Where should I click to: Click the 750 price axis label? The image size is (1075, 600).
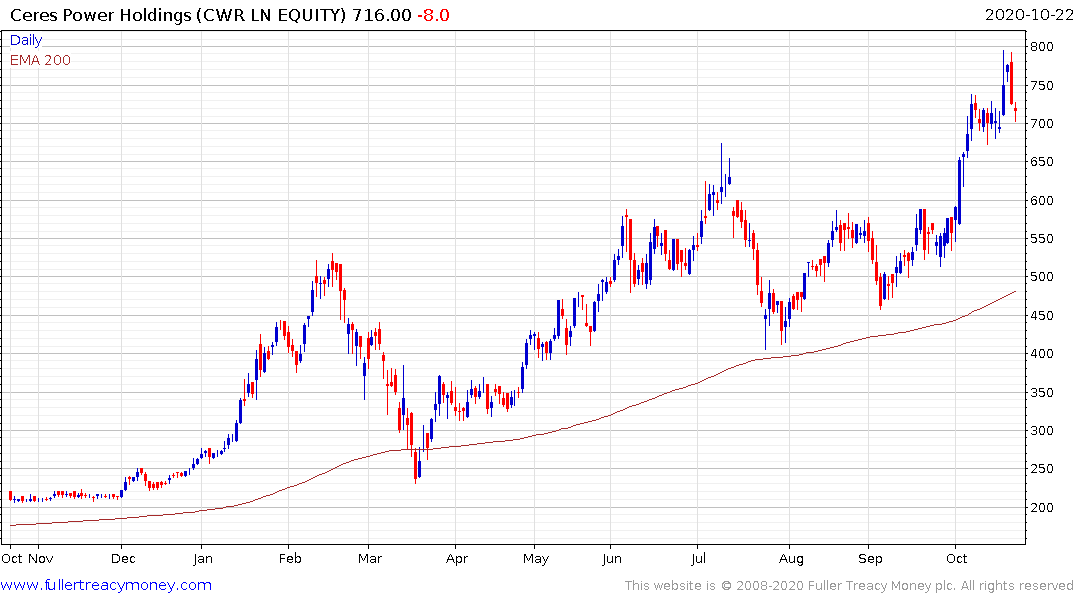(x=1041, y=86)
